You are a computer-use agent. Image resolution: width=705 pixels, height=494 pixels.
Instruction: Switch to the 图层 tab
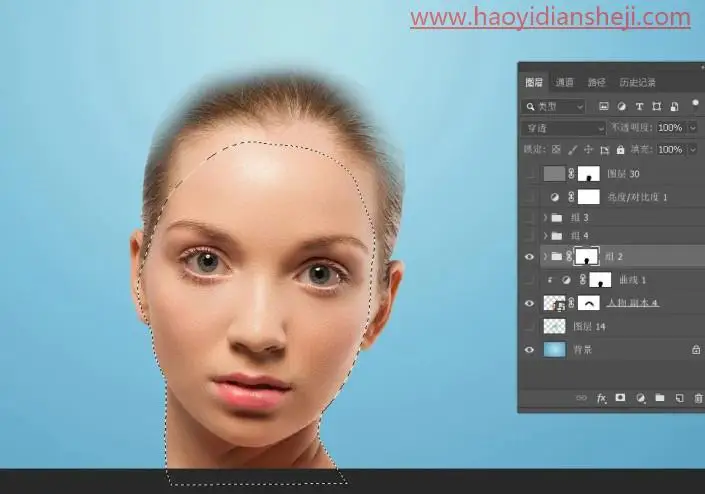534,82
